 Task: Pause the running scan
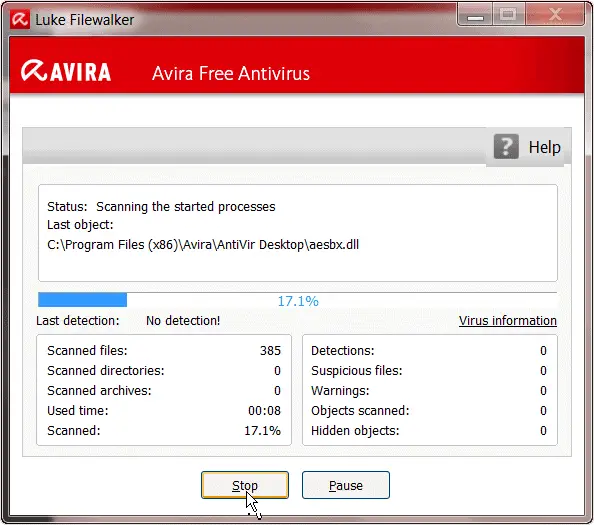coord(345,485)
